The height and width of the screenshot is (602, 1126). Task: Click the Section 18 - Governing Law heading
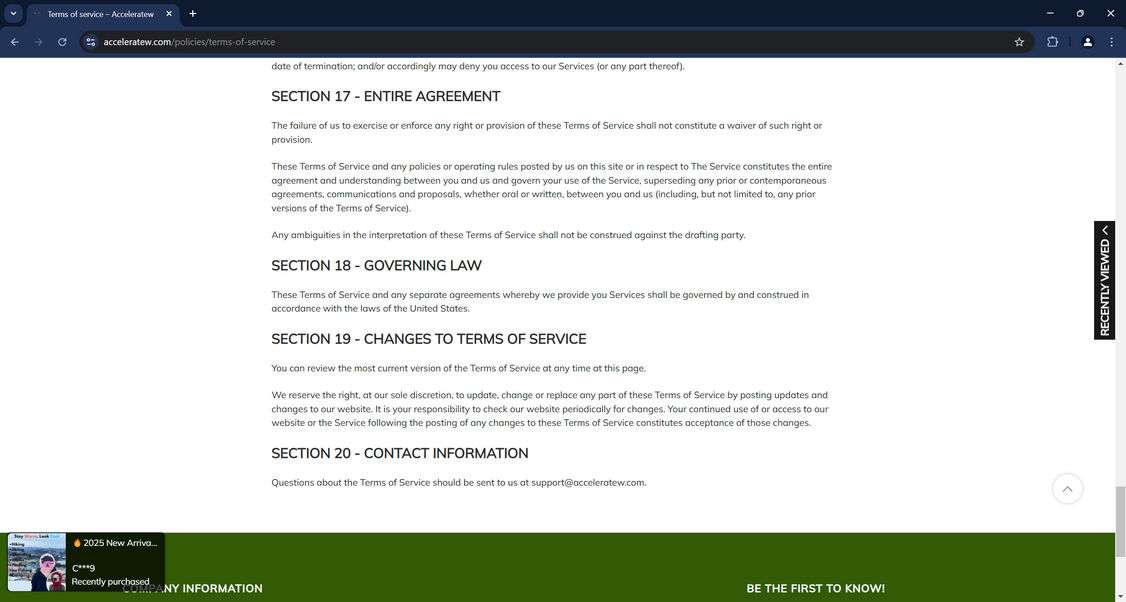(376, 266)
